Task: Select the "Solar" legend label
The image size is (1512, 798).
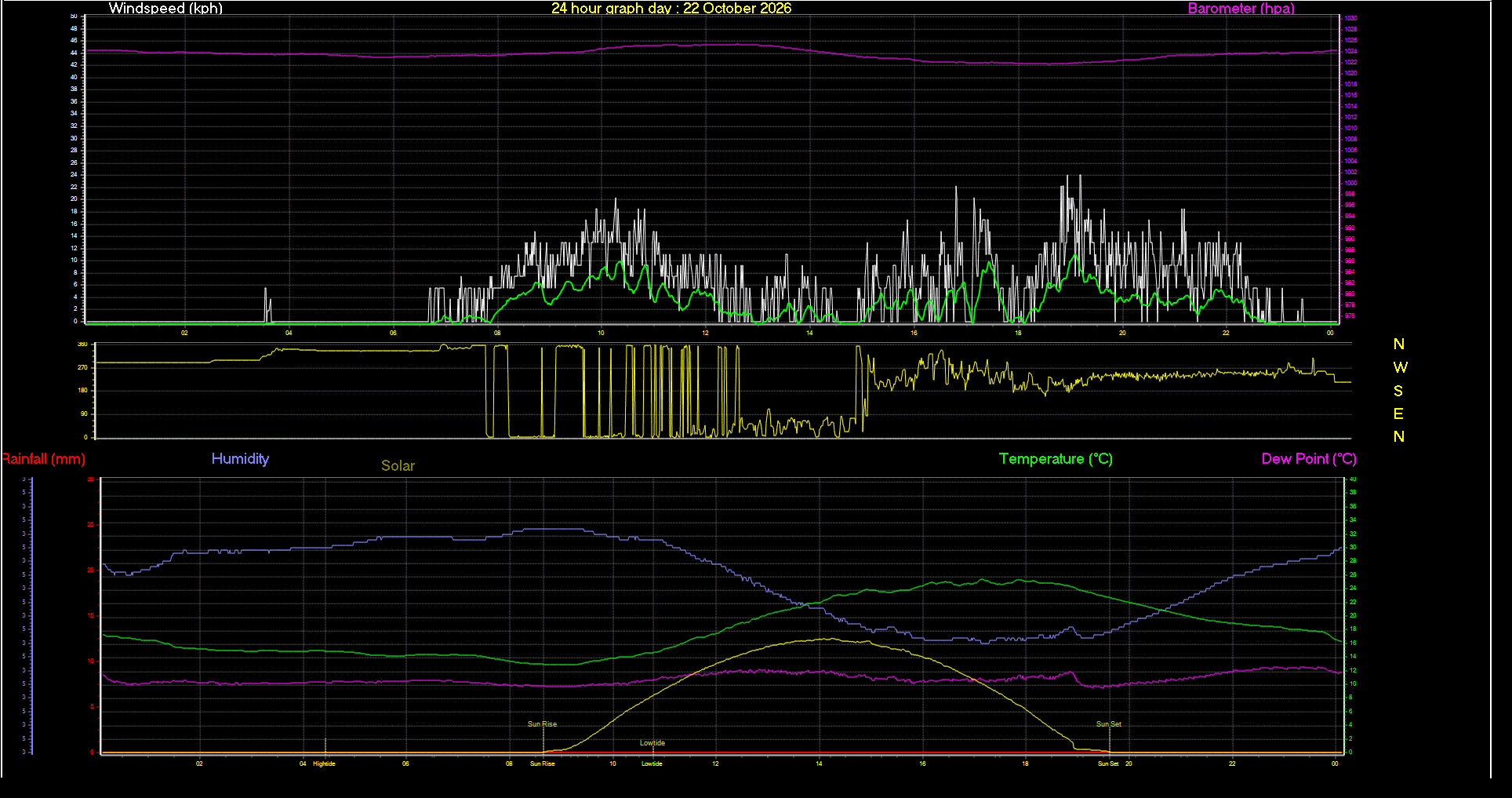Action: [398, 466]
